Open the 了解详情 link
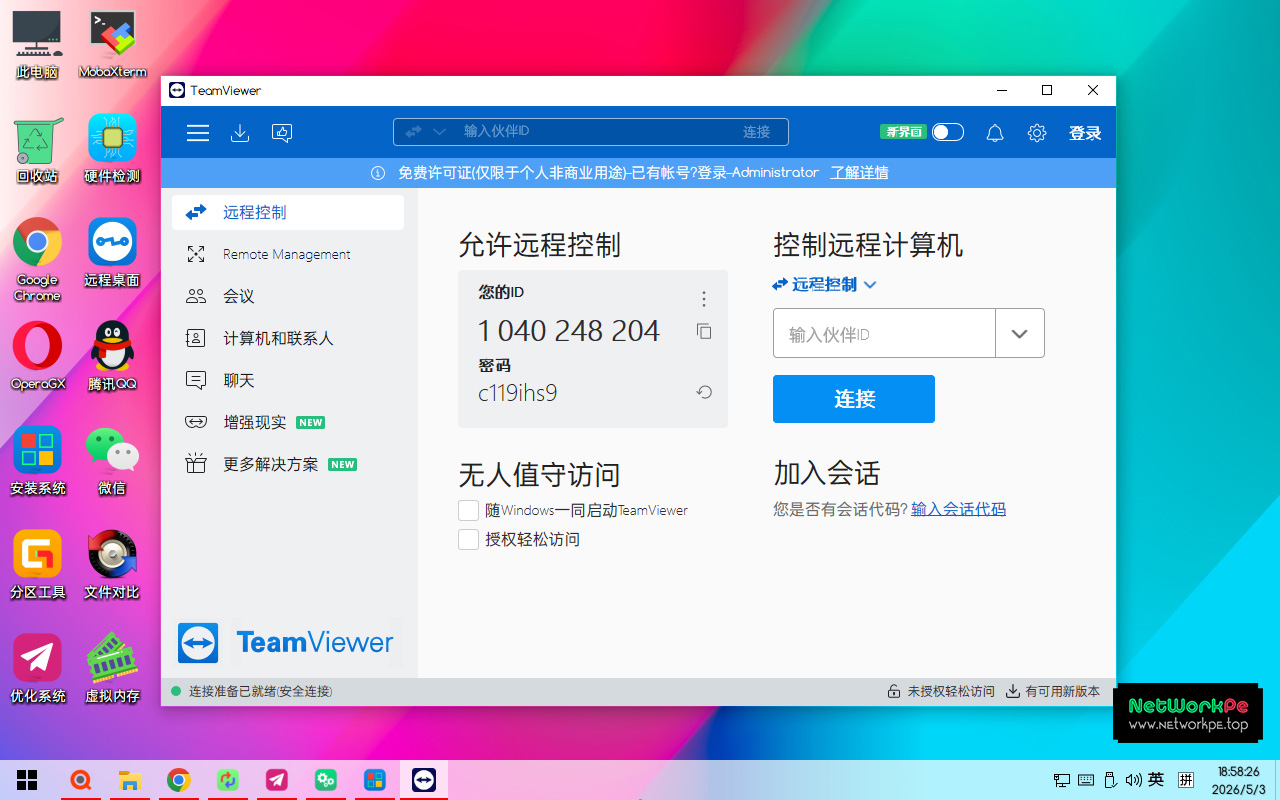Image resolution: width=1280 pixels, height=800 pixels. pos(860,173)
